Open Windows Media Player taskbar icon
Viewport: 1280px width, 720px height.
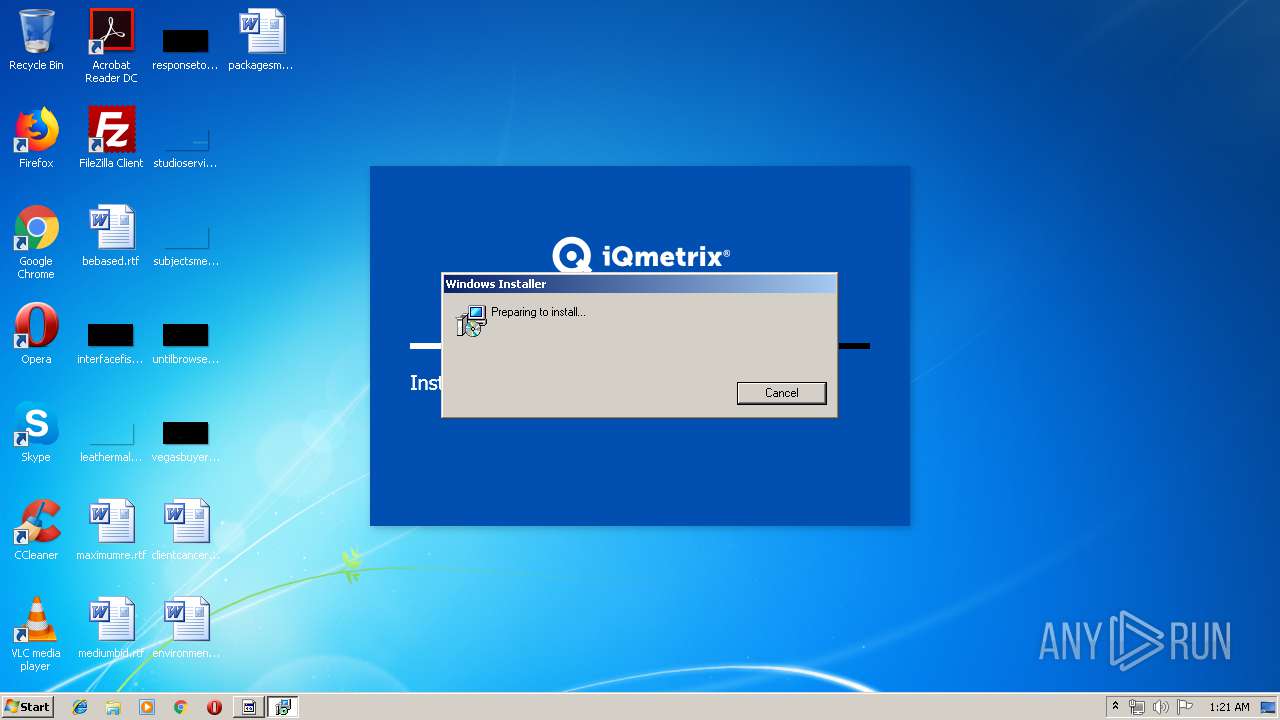coord(147,707)
